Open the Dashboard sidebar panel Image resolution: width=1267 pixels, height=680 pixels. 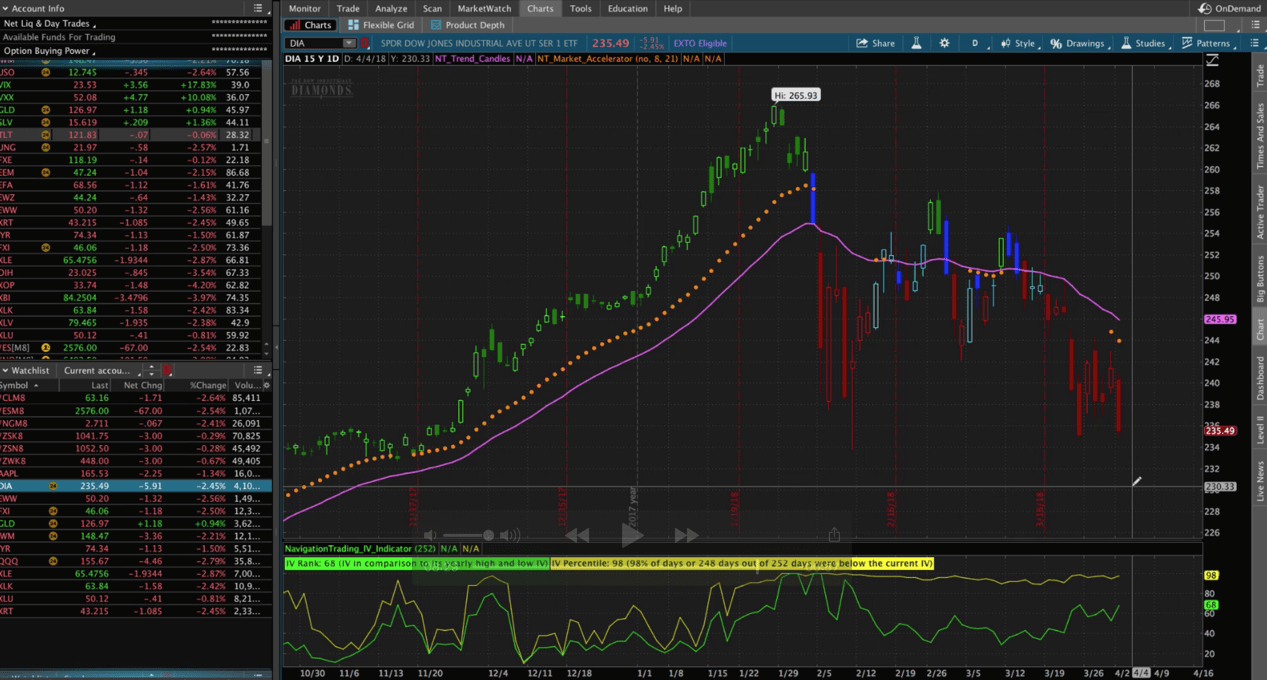pos(1260,378)
